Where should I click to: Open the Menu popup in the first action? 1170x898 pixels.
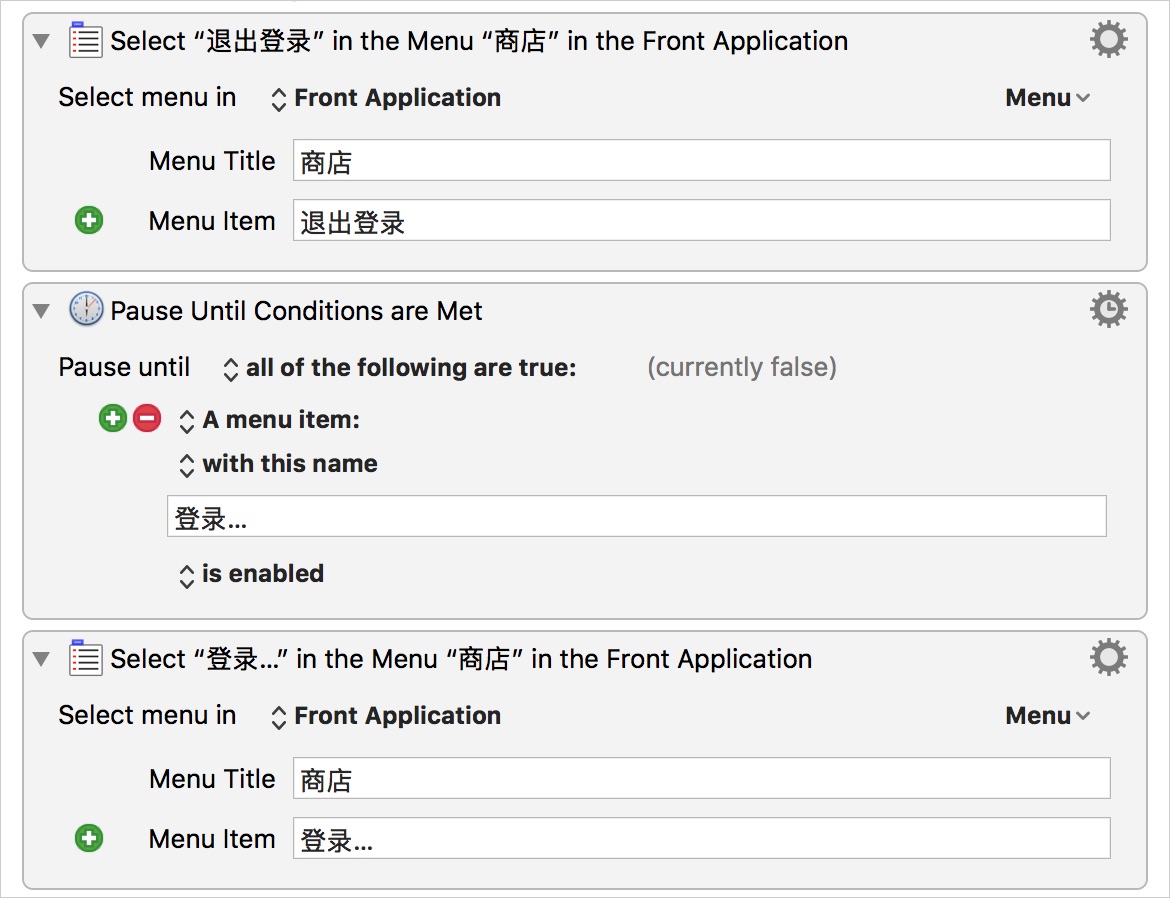click(x=1047, y=98)
